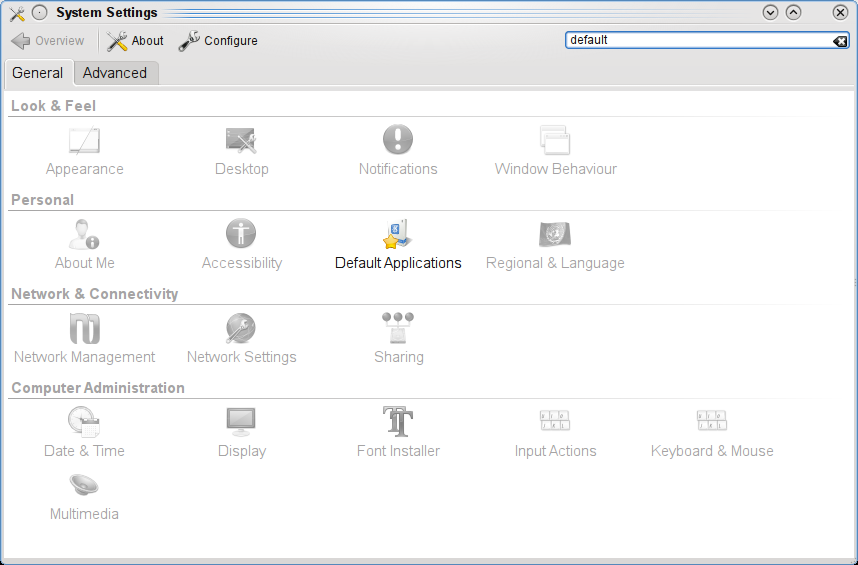This screenshot has height=565, width=858.
Task: Select the General tab
Action: click(x=38, y=73)
